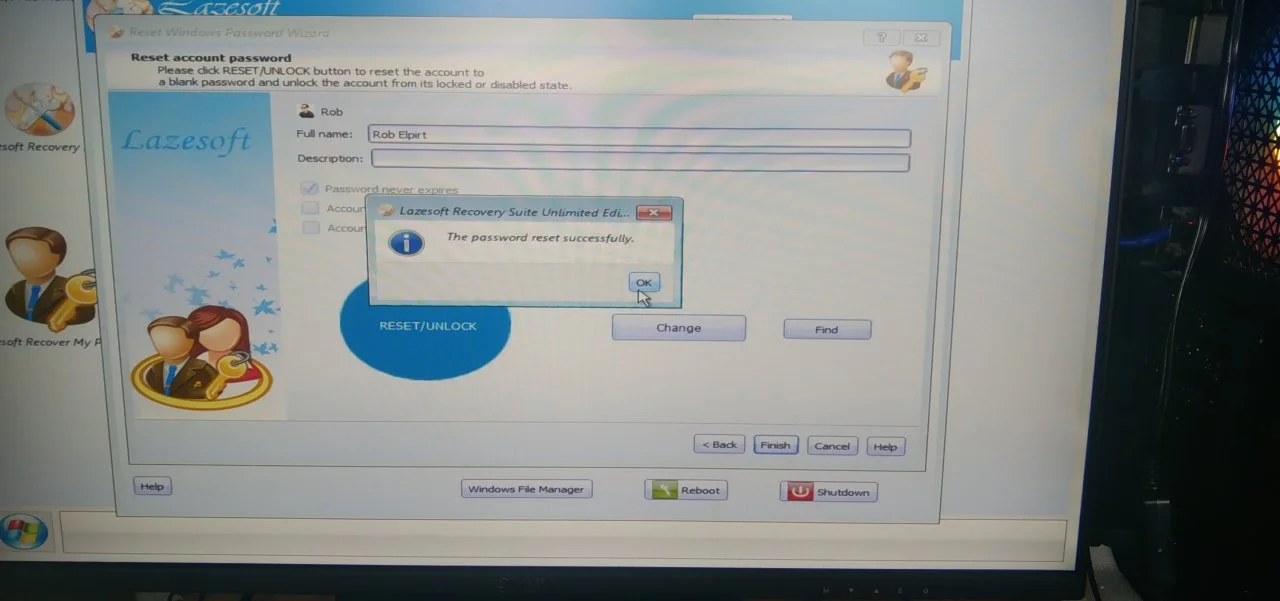Open the Windows Start orb
The image size is (1280, 601).
coord(24,531)
